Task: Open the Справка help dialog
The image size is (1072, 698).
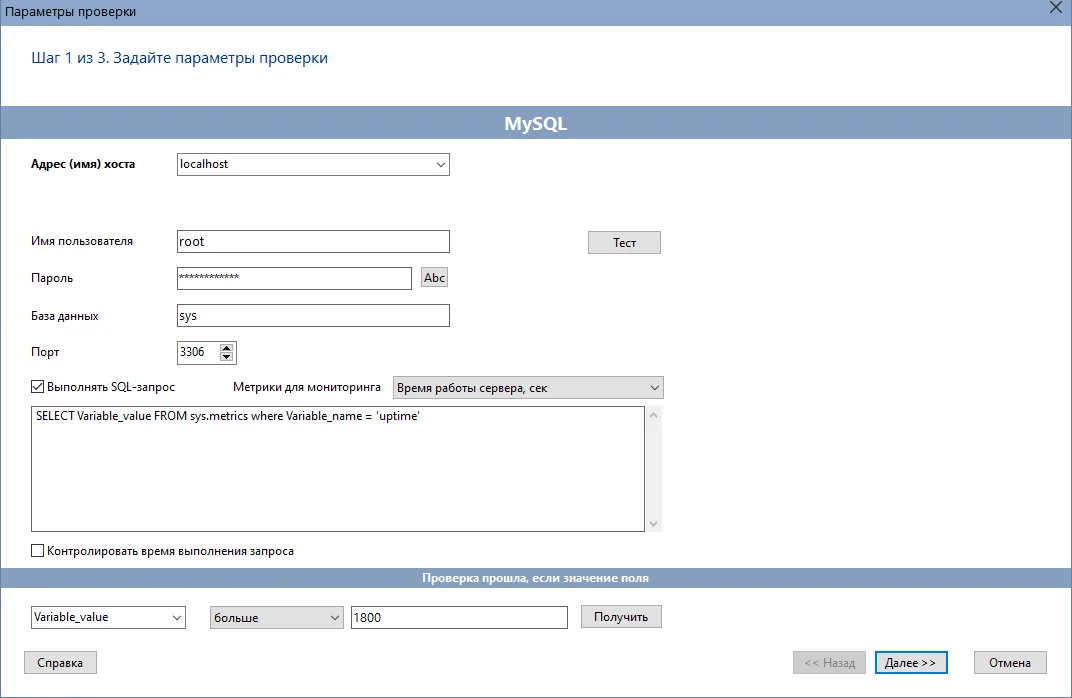Action: click(x=60, y=662)
